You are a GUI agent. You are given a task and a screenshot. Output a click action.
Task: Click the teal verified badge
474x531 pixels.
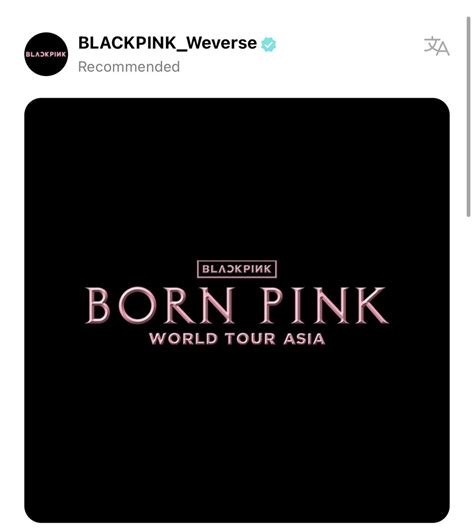(268, 44)
